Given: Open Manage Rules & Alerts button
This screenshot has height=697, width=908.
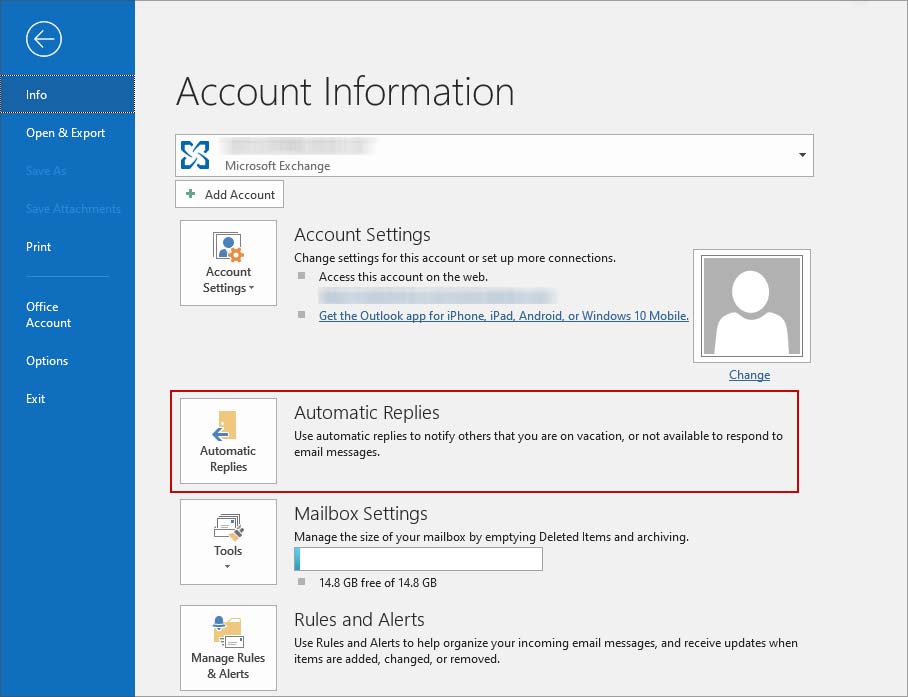Looking at the screenshot, I should tap(228, 648).
